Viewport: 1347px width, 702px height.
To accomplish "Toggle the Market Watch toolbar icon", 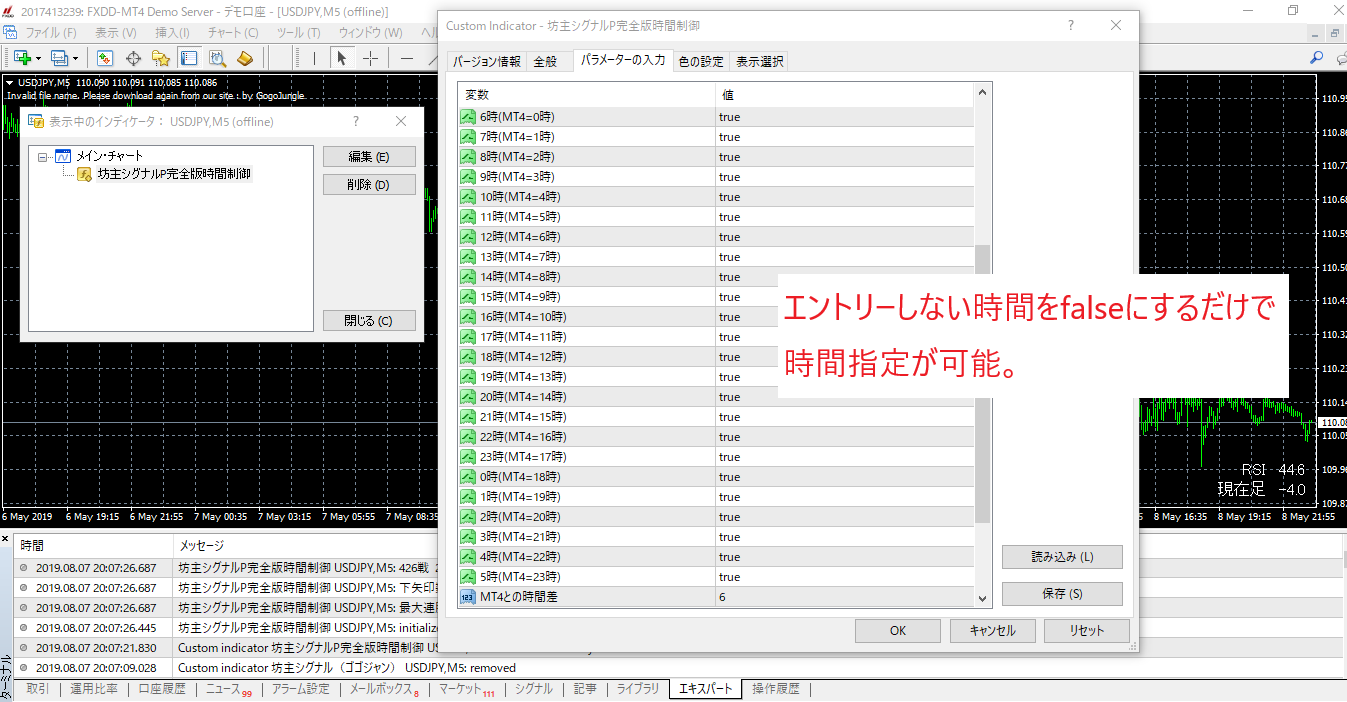I will pyautogui.click(x=104, y=58).
